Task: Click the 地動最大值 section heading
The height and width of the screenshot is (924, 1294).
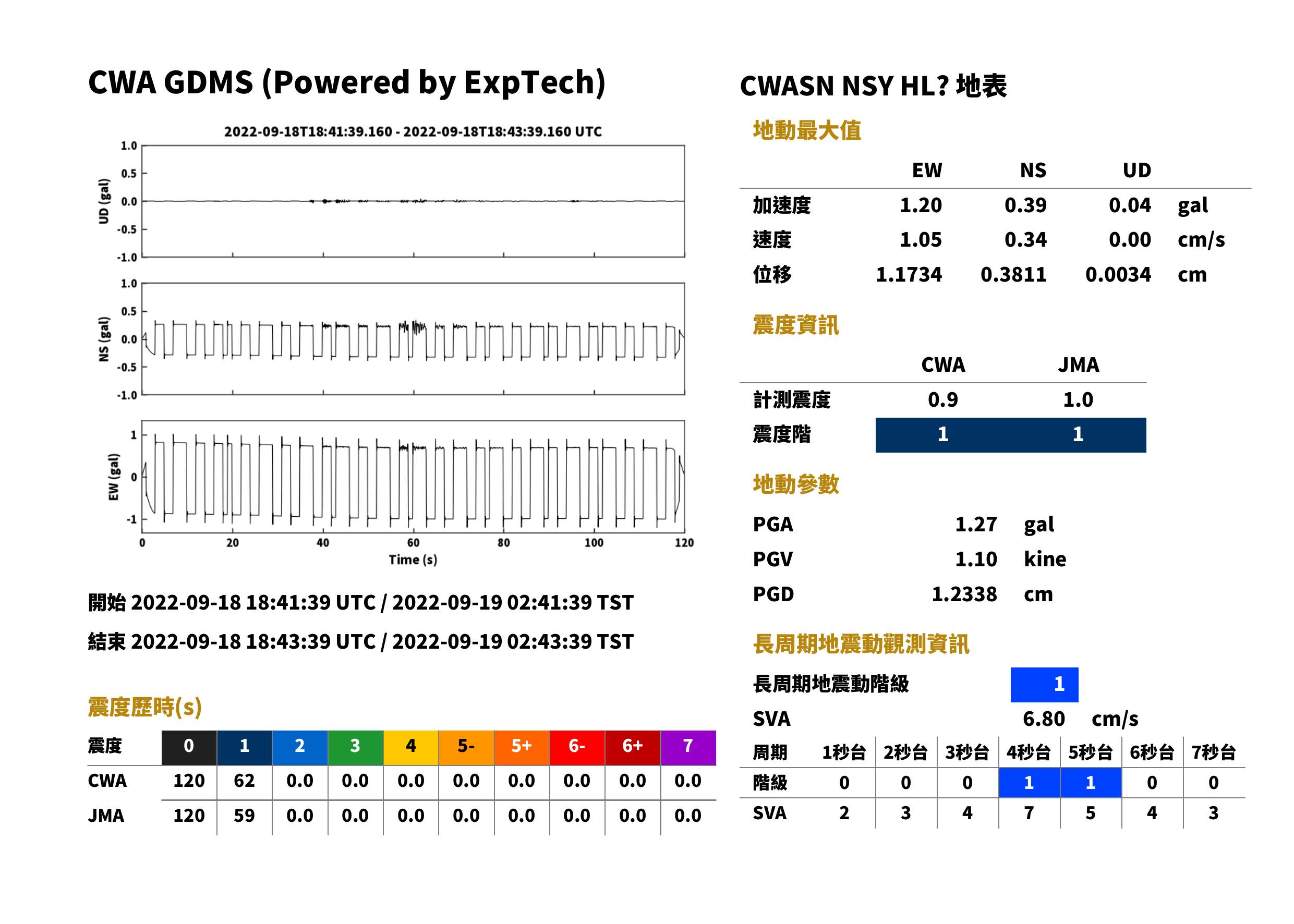Action: 806,130
